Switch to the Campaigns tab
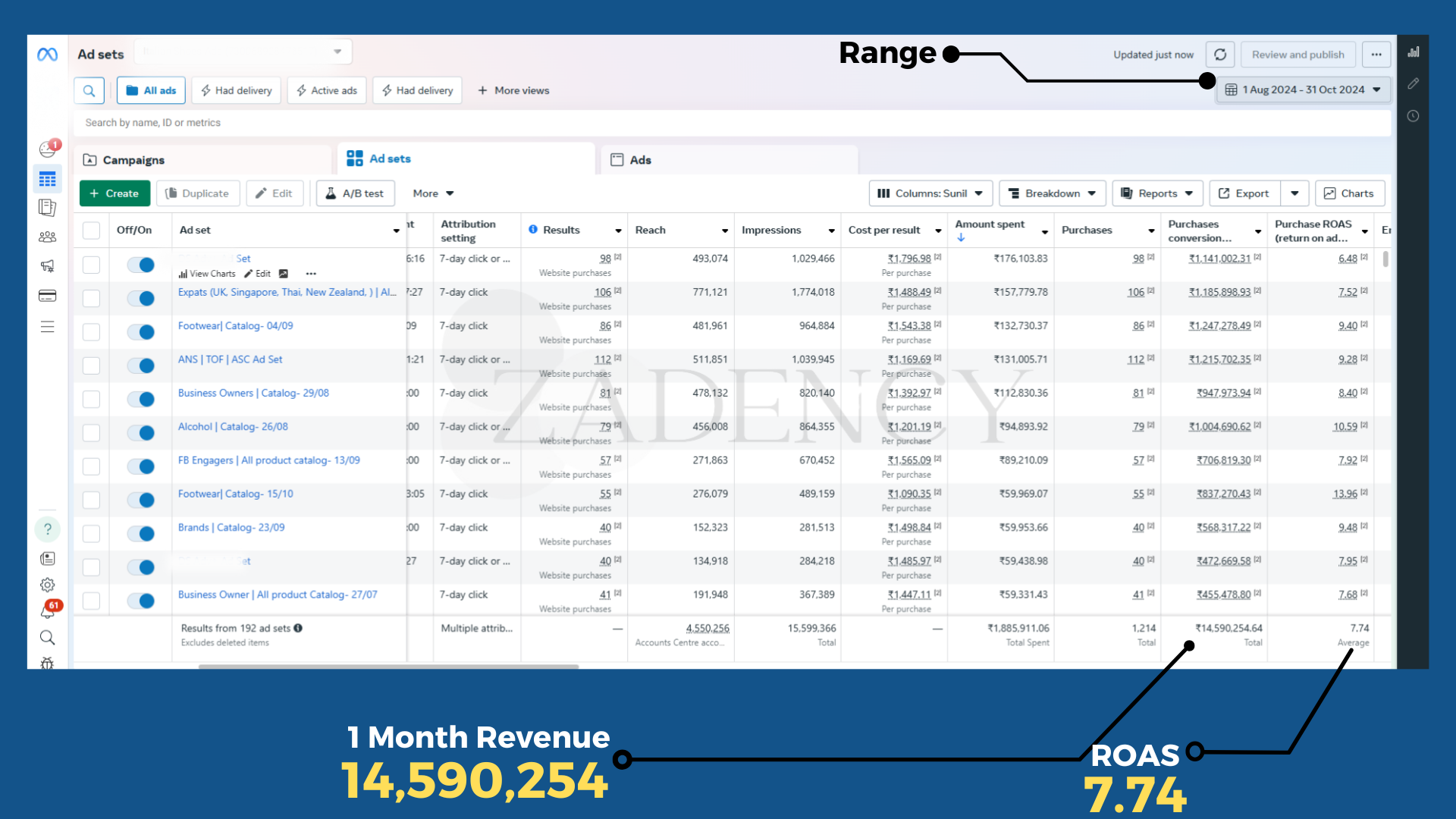 (133, 160)
